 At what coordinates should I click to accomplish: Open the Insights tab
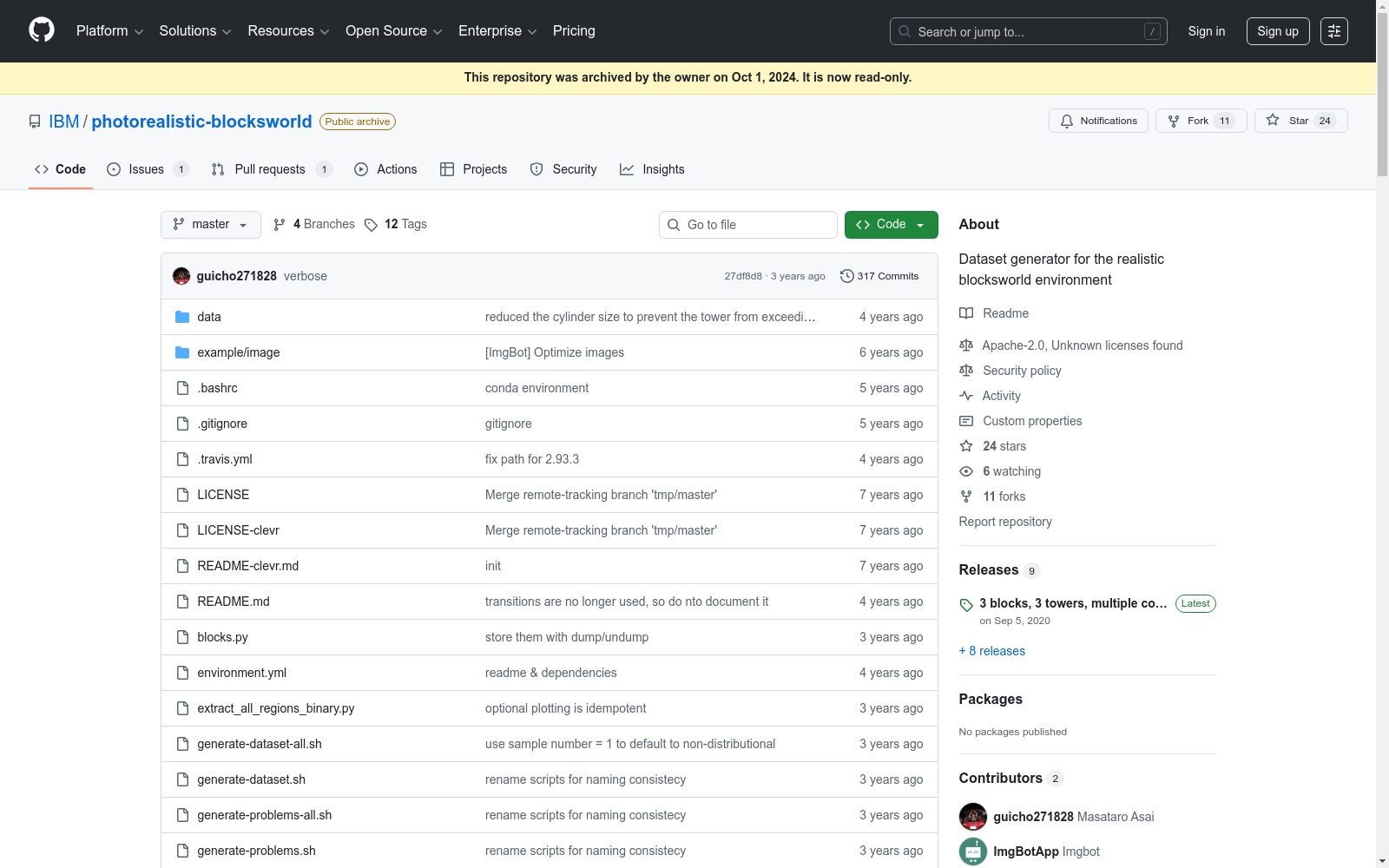tap(652, 169)
